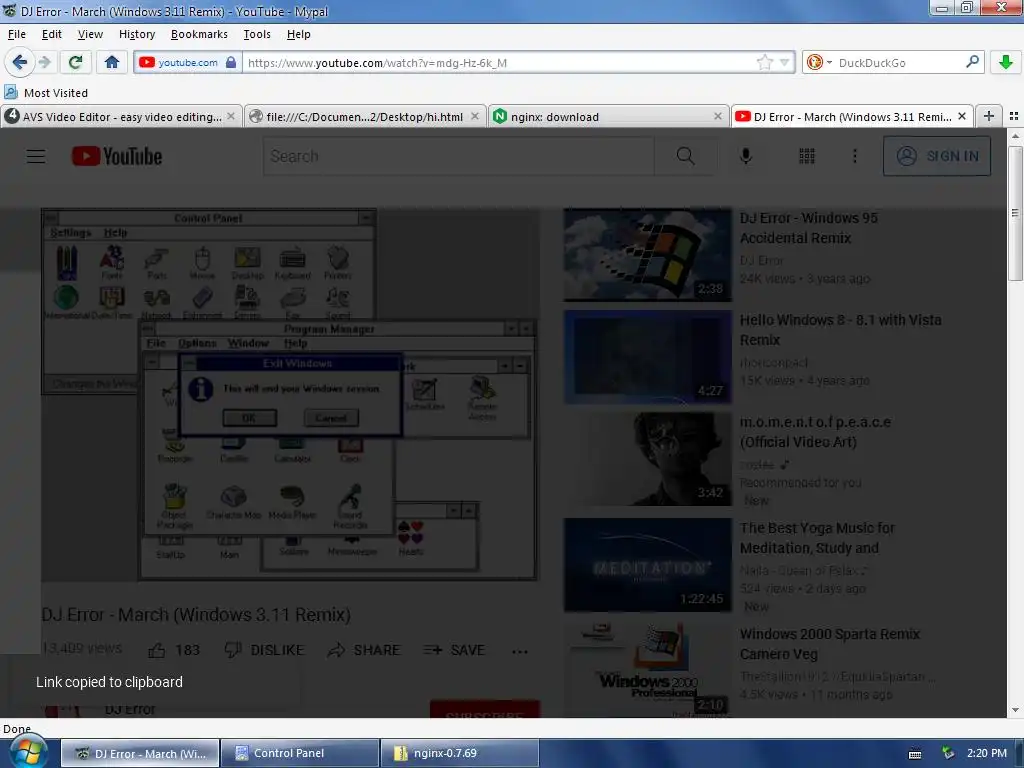Open Hello Windows 8 - 8.1 Vista Remix title

coord(840,330)
